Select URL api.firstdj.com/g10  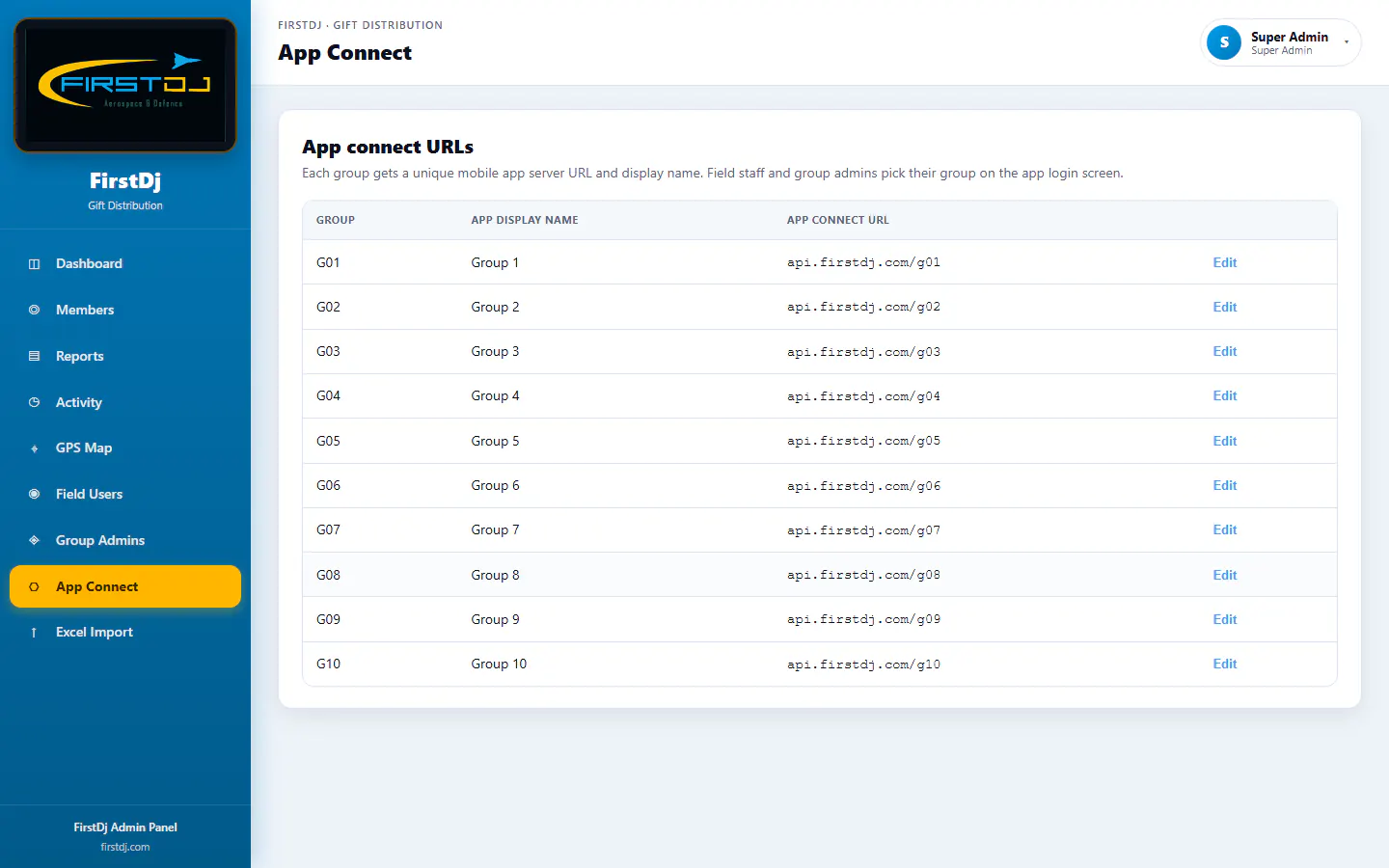[863, 665]
